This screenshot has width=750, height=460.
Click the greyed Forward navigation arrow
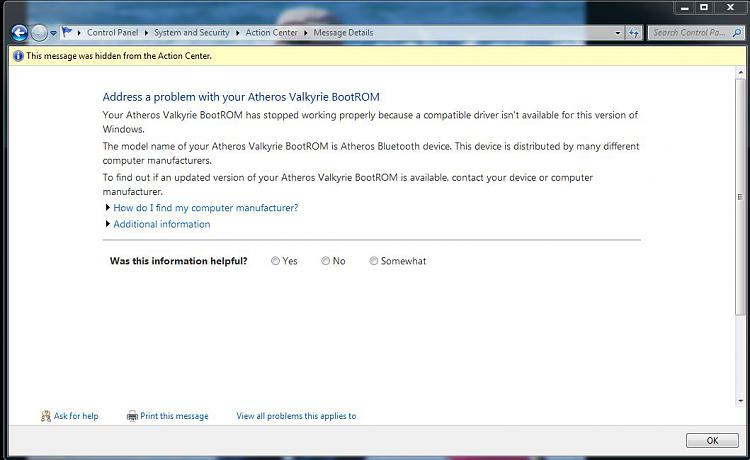[x=39, y=33]
